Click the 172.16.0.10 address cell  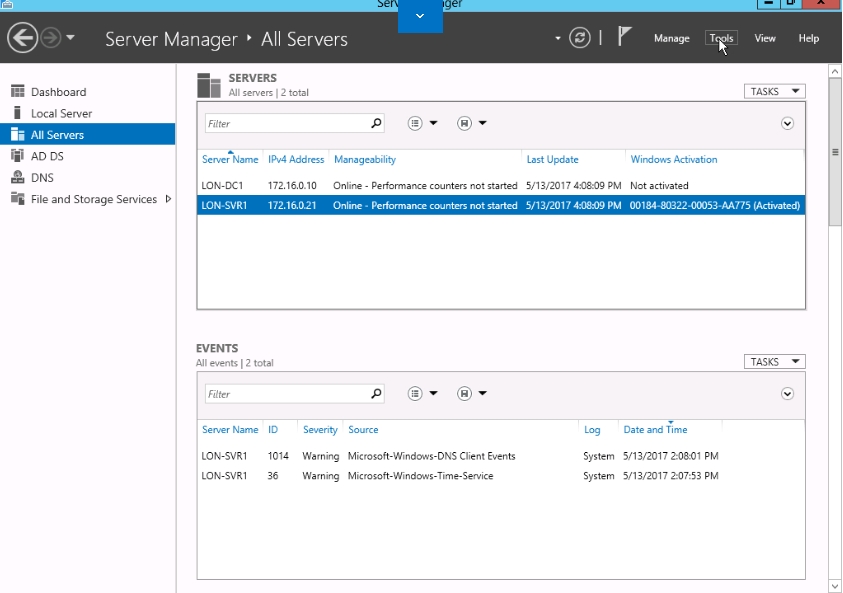292,185
